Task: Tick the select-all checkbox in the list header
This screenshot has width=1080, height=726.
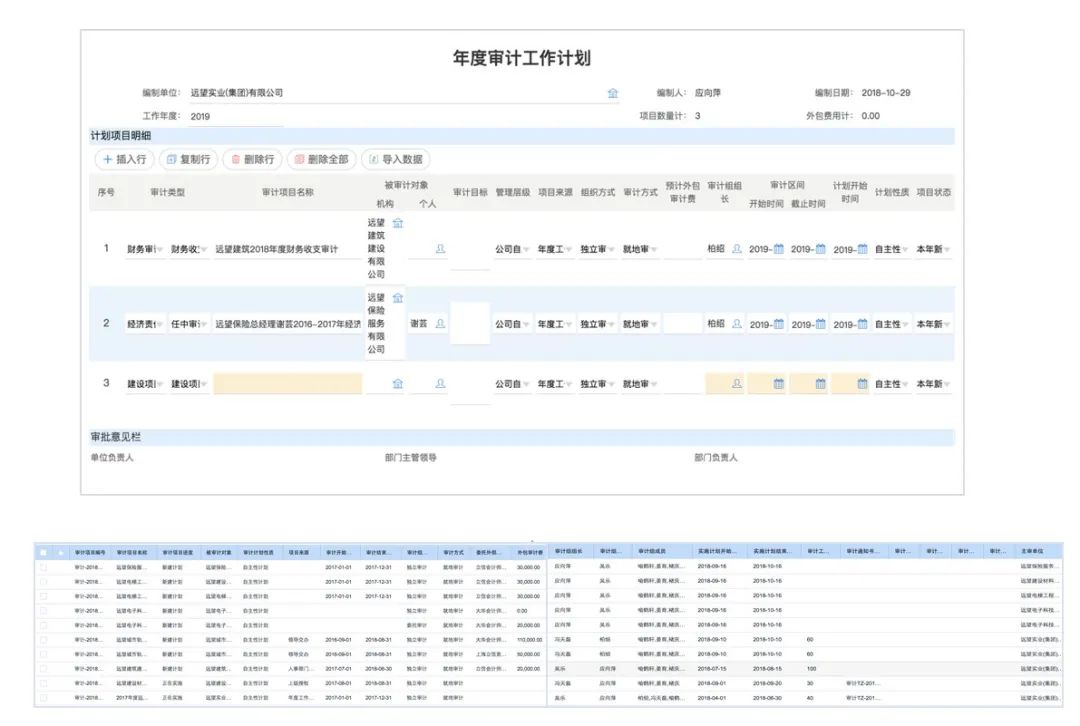Action: [43, 552]
